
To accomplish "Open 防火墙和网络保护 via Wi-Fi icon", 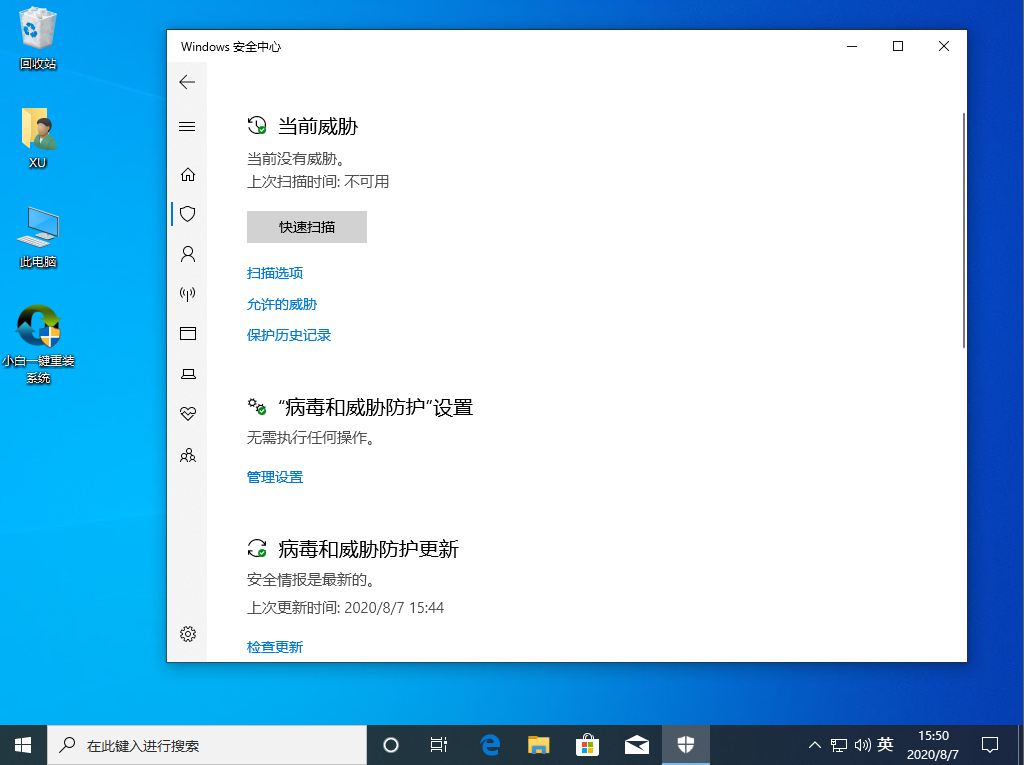I will coord(187,293).
